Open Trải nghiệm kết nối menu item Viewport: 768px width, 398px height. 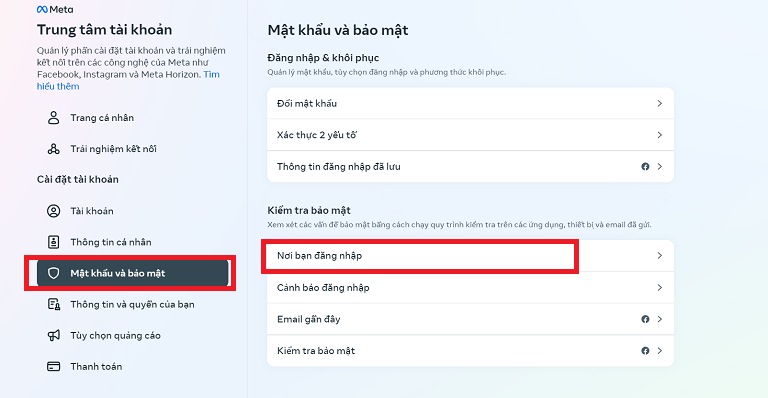[132, 149]
